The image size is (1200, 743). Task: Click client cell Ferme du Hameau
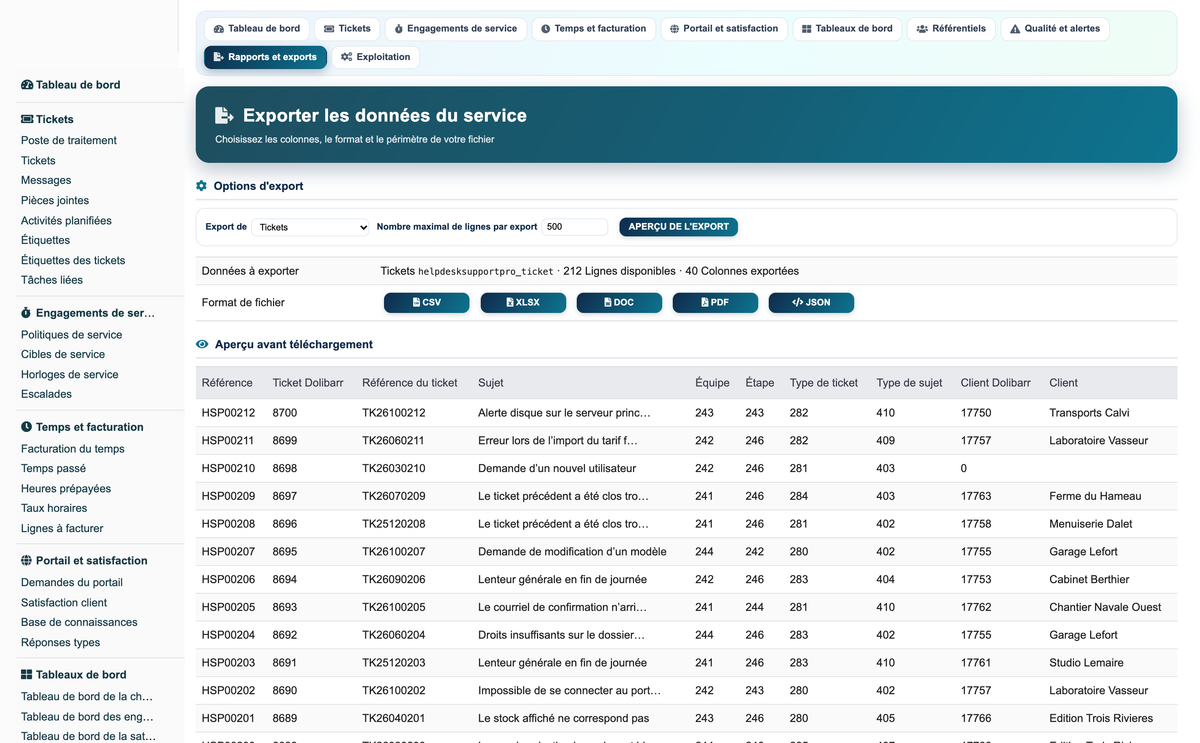[1095, 496]
